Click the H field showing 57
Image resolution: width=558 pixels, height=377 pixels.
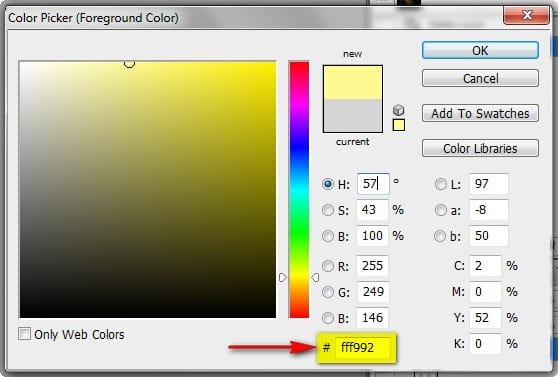[x=373, y=184]
